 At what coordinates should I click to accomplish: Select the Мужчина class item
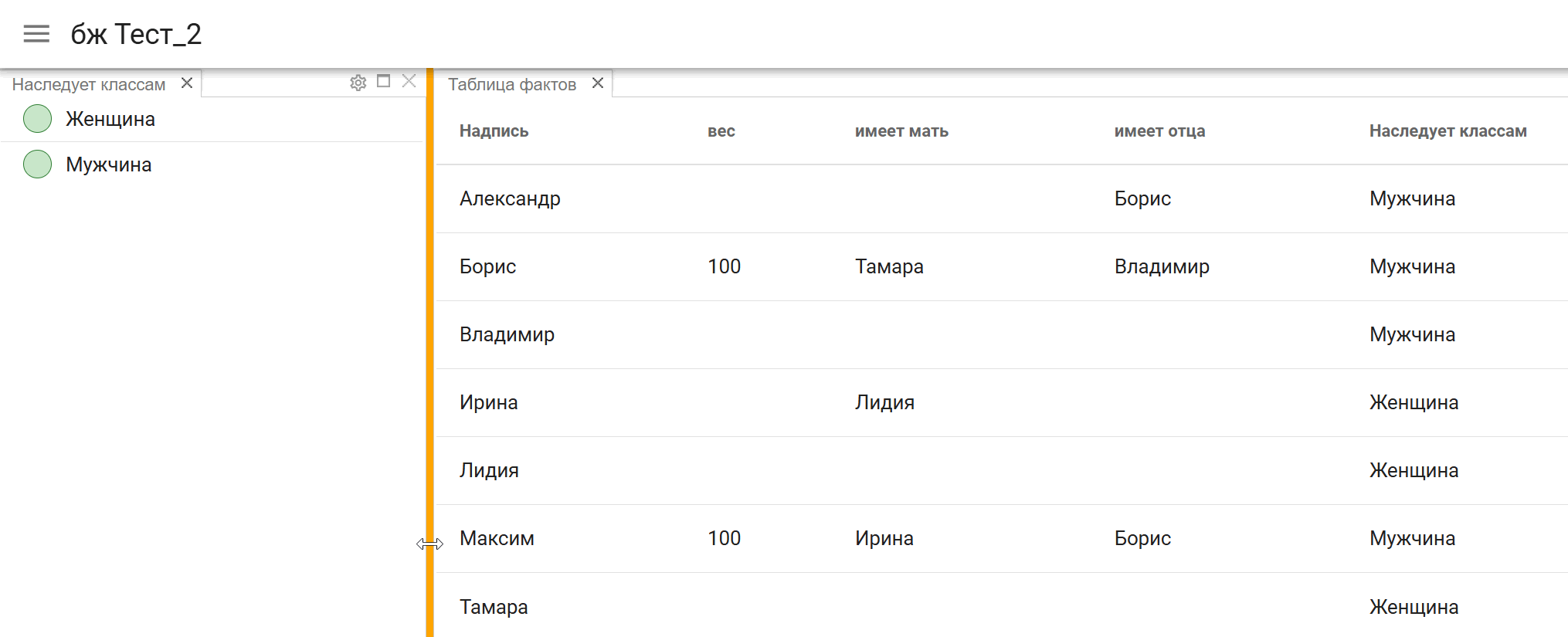click(212, 164)
